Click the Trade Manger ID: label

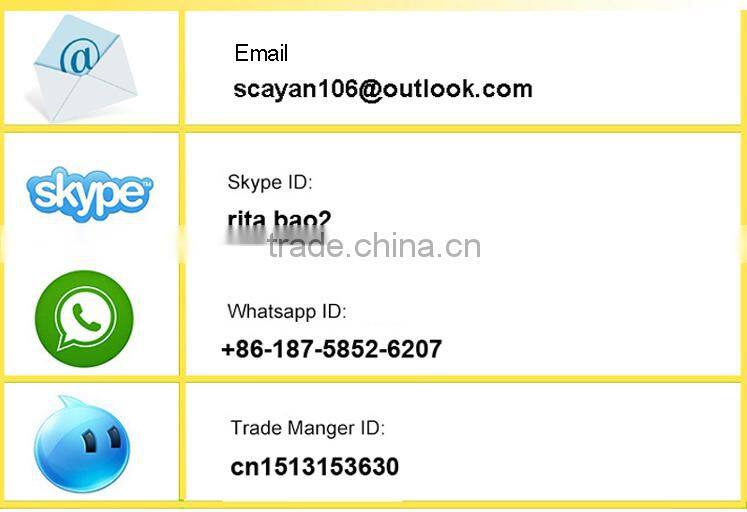(307, 428)
